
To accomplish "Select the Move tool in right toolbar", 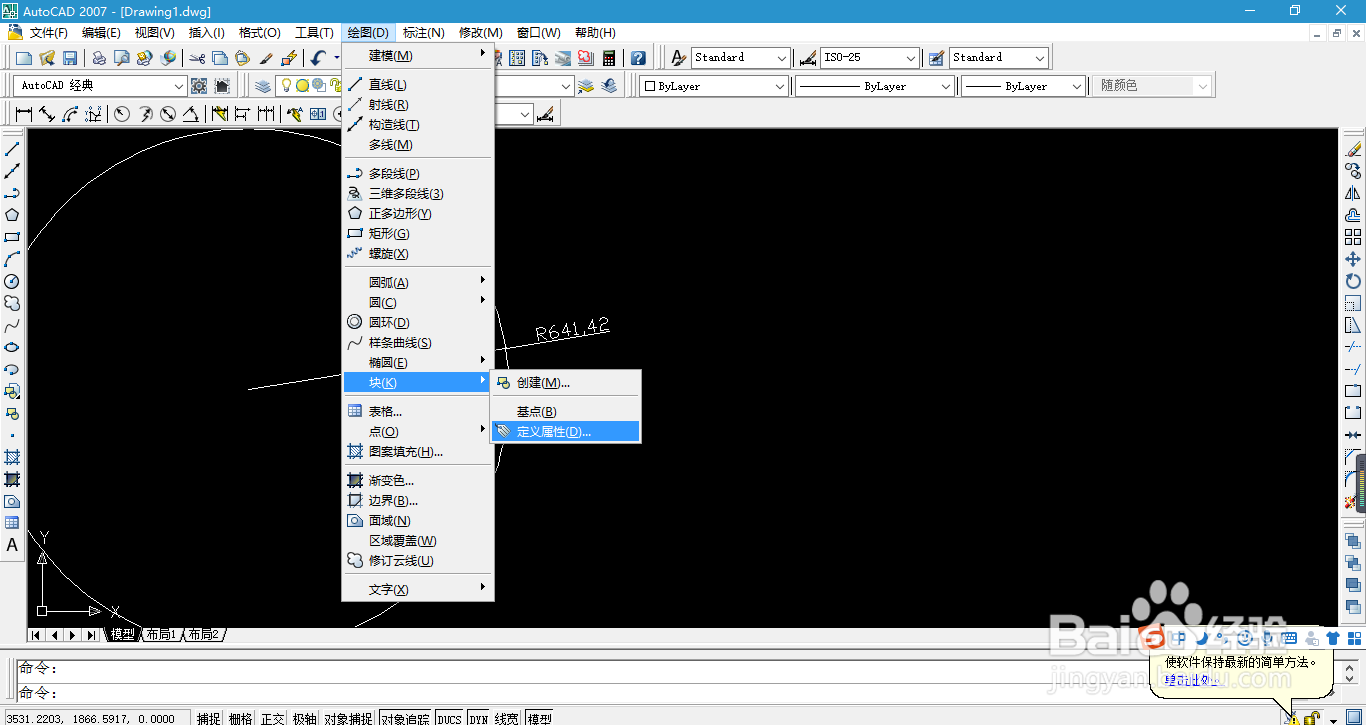I will [1353, 259].
